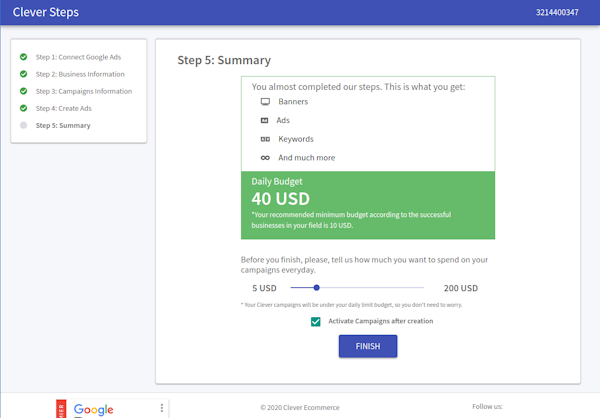Screen dimensions: 600x418
Task: Click the FINISH button
Action: 368,346
